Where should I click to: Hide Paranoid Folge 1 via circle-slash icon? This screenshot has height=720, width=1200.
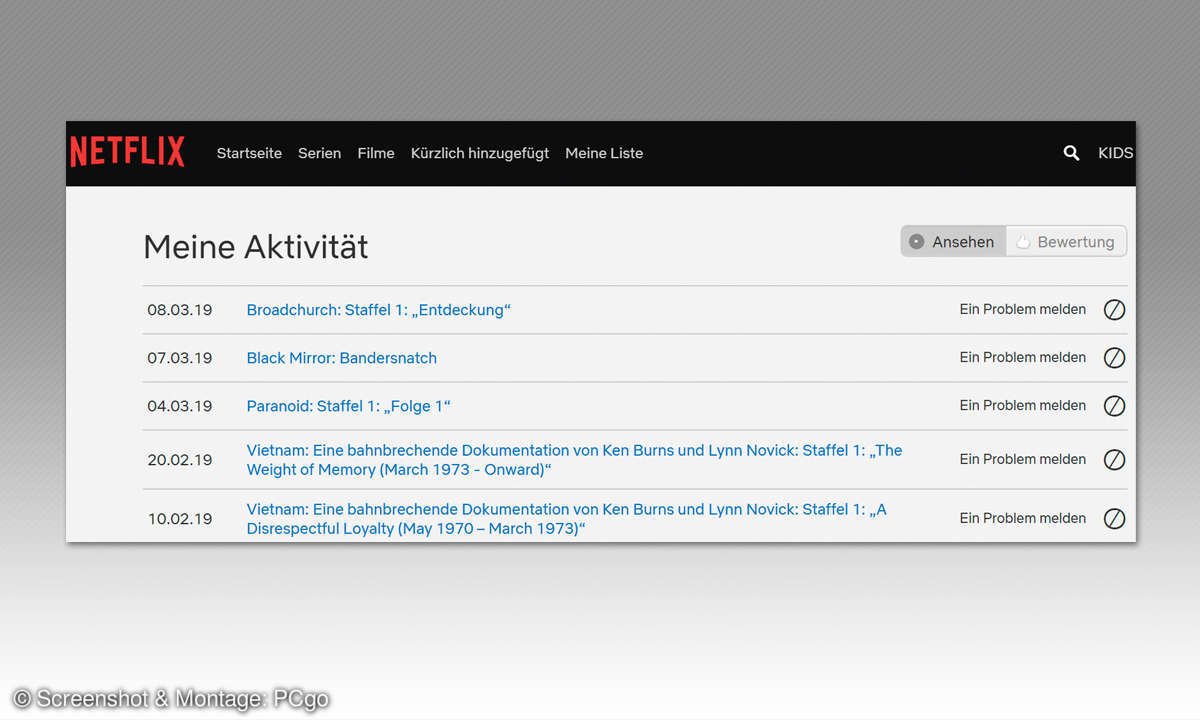click(x=1114, y=406)
